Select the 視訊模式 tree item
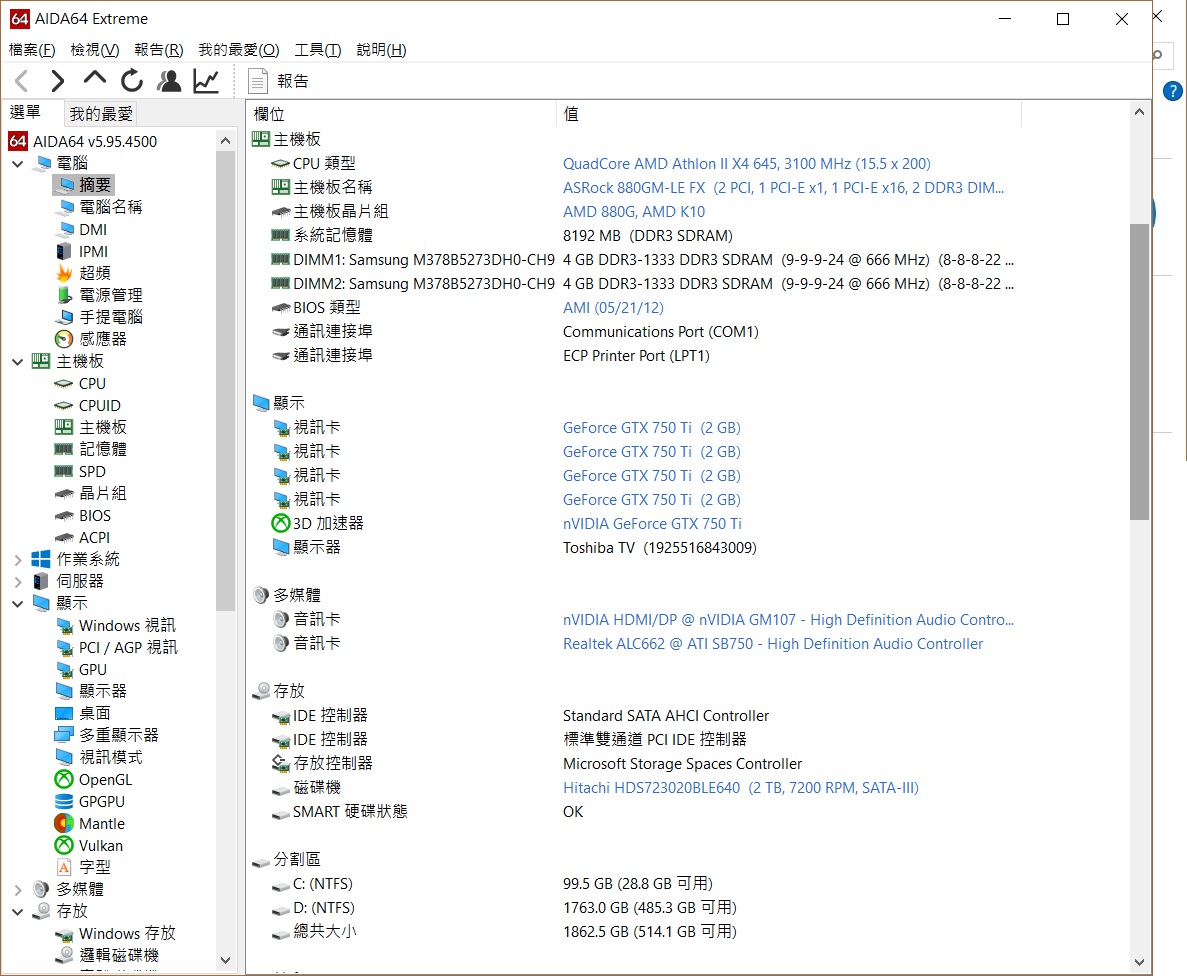Image resolution: width=1187 pixels, height=976 pixels. (111, 758)
